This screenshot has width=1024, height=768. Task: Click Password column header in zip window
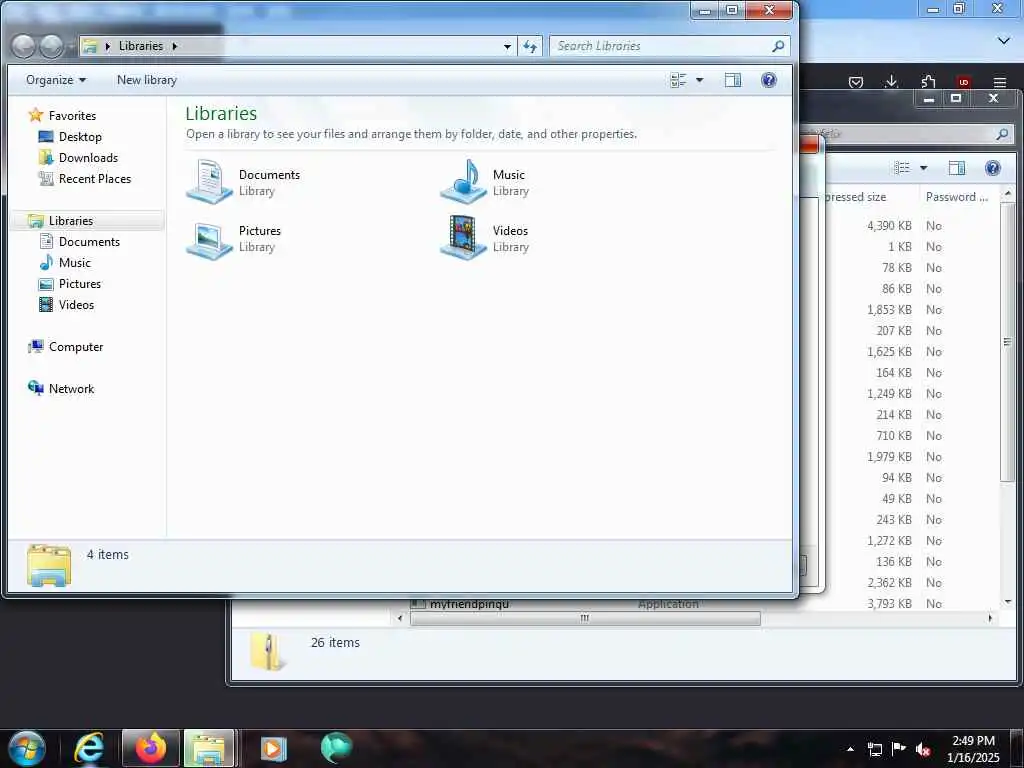tap(957, 197)
